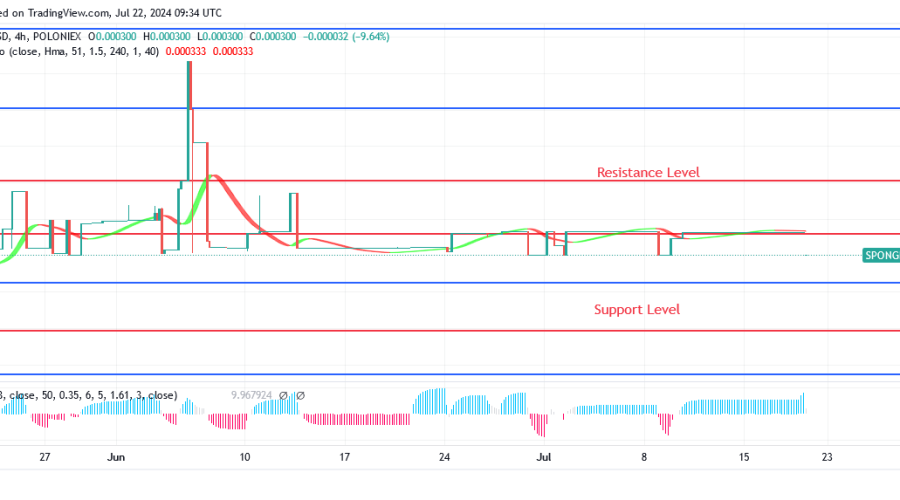Click the high value H0.000300
900x500 pixels.
[166, 36]
